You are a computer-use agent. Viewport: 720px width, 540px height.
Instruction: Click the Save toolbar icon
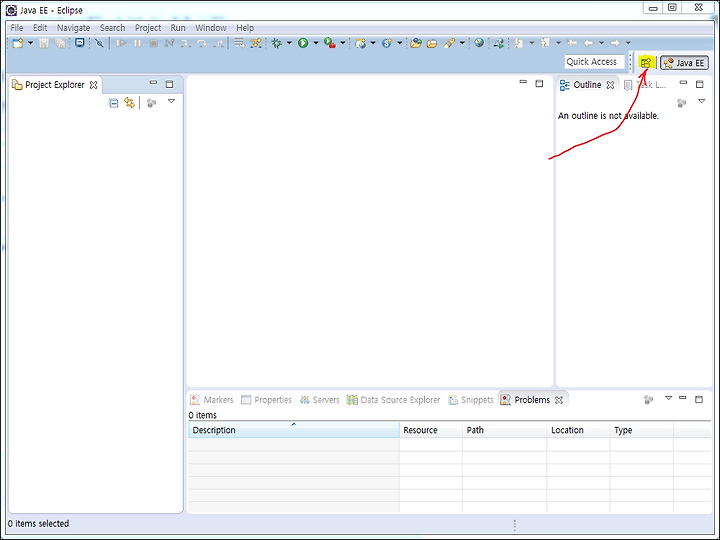[x=44, y=43]
